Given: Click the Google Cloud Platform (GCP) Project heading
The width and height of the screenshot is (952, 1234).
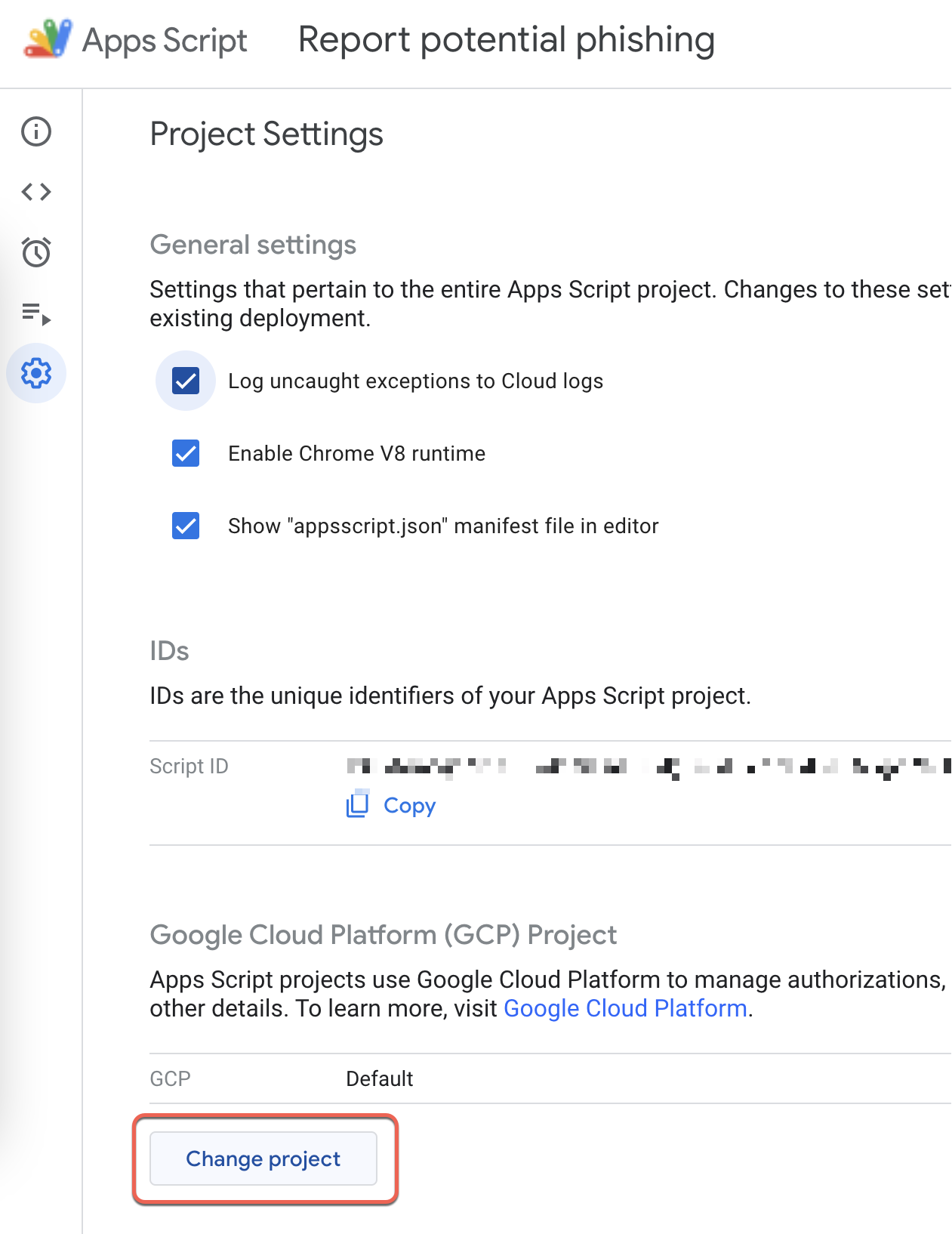Looking at the screenshot, I should coord(384,935).
